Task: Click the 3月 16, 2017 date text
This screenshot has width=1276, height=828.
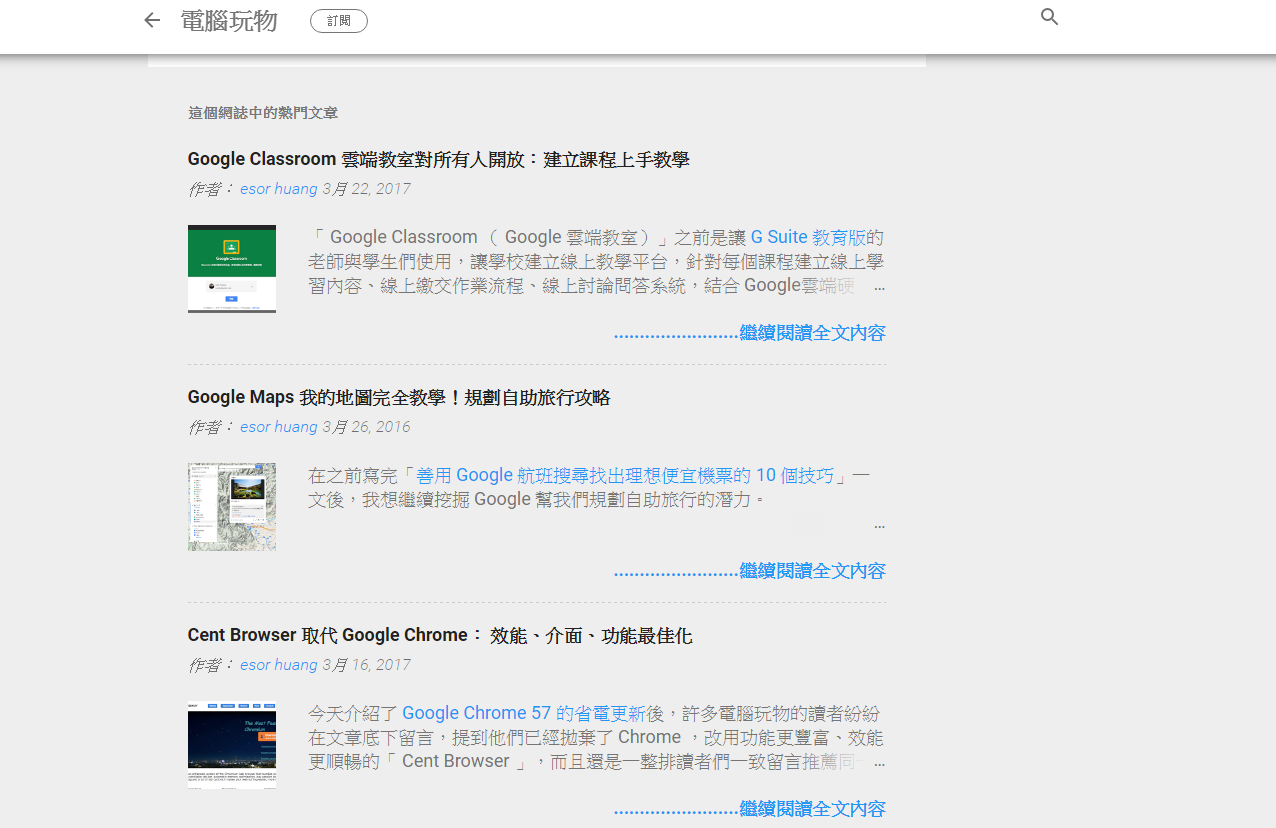Action: (x=366, y=665)
